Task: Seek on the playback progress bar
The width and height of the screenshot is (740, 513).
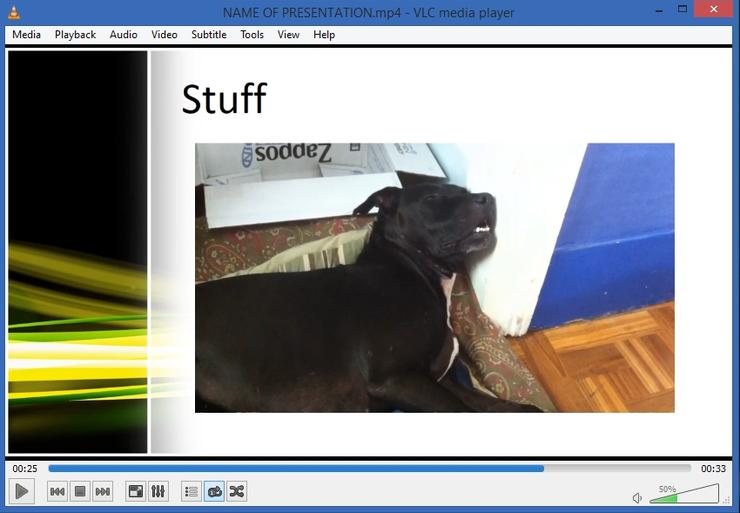Action: 370,469
